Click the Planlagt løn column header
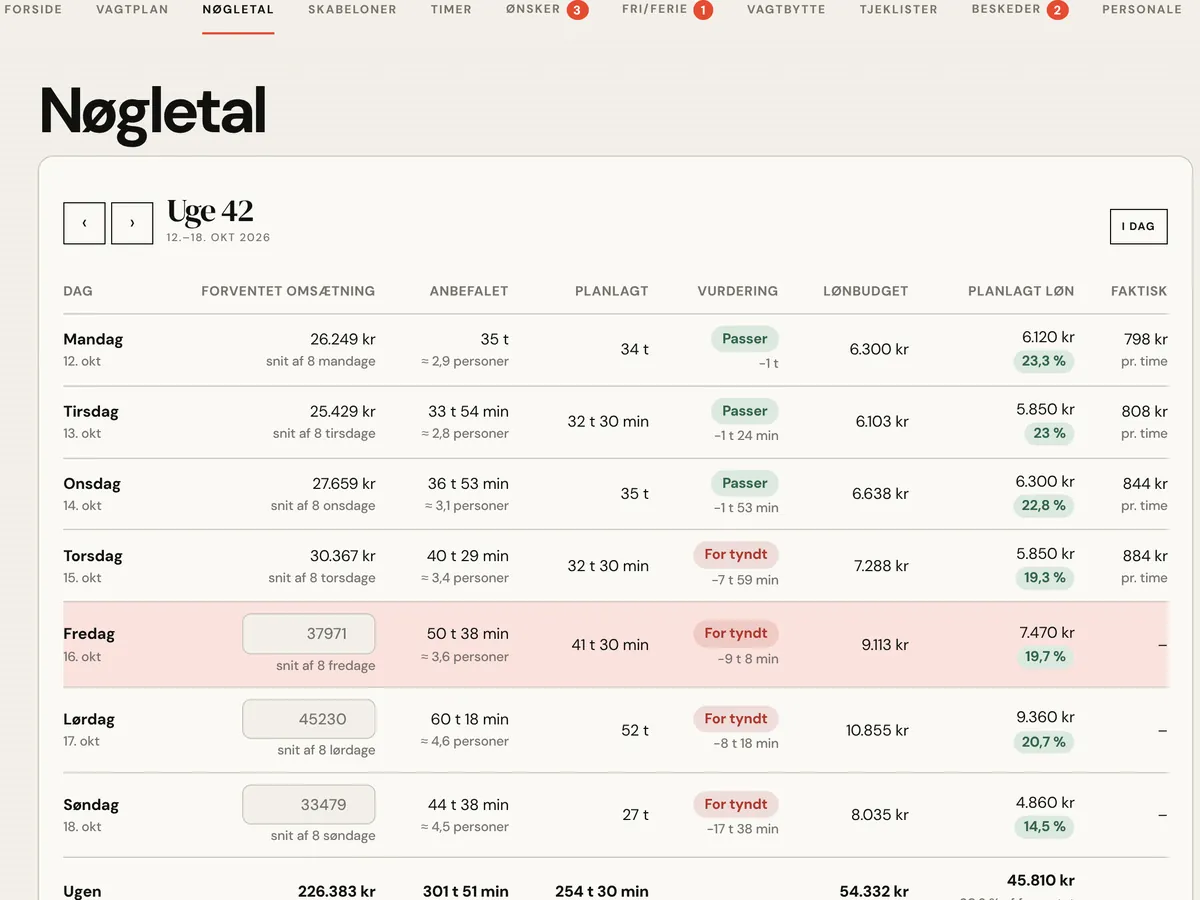This screenshot has height=900, width=1200. (x=1021, y=291)
